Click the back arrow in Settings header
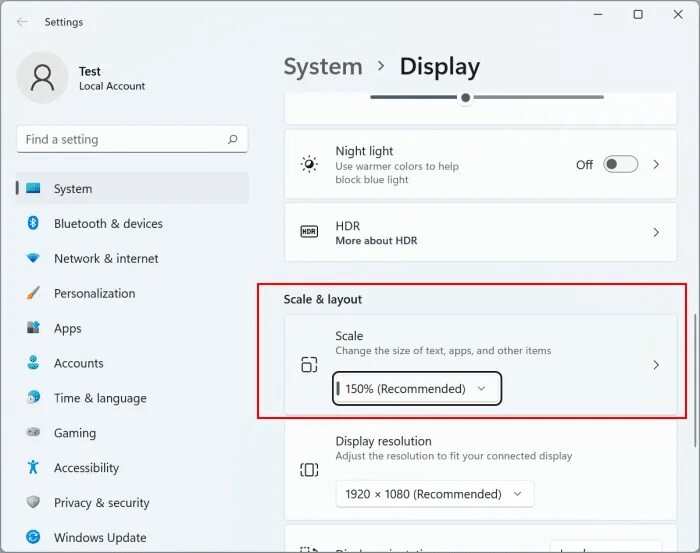Screen dimensions: 700x553 (22, 22)
